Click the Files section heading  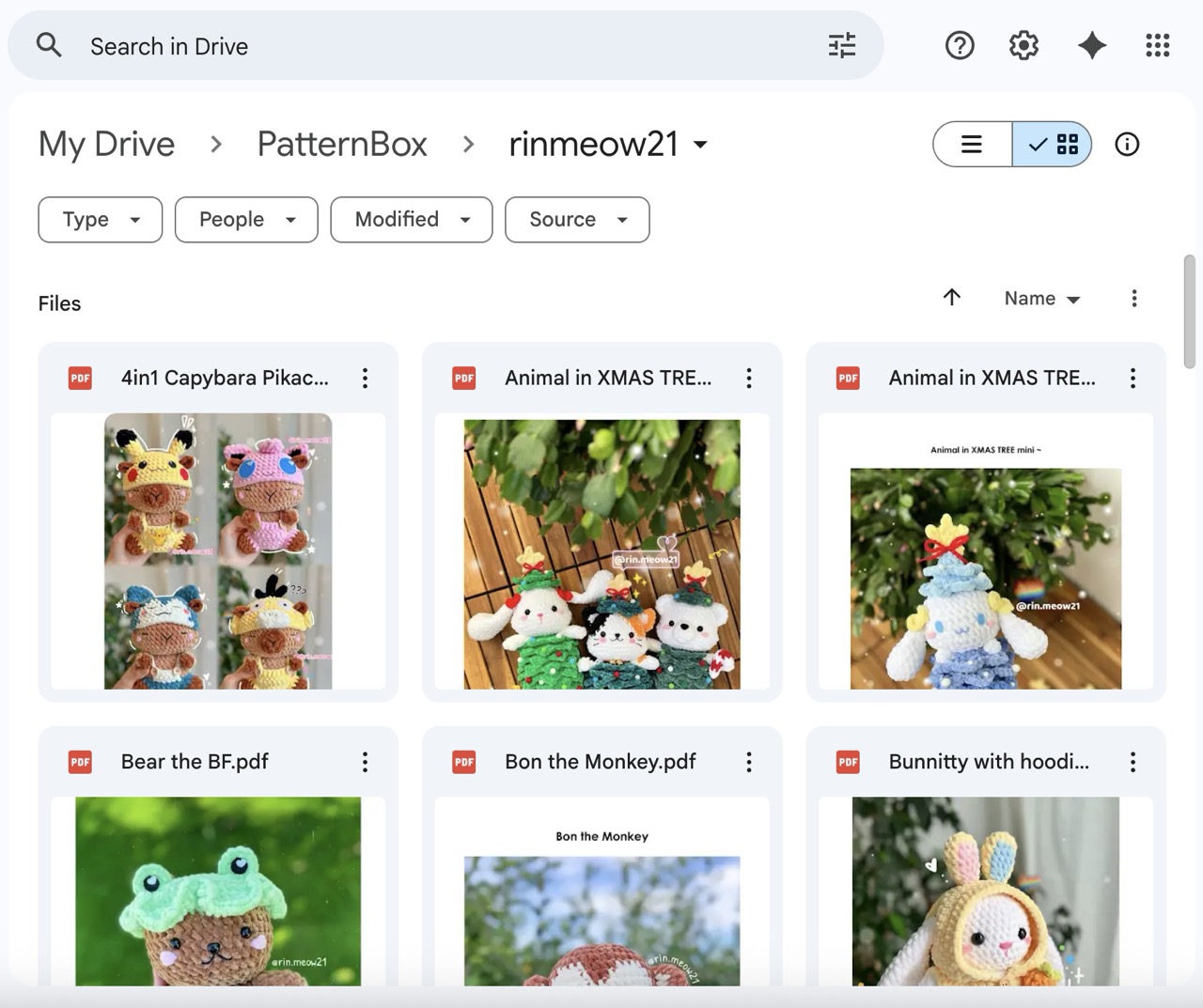click(59, 303)
